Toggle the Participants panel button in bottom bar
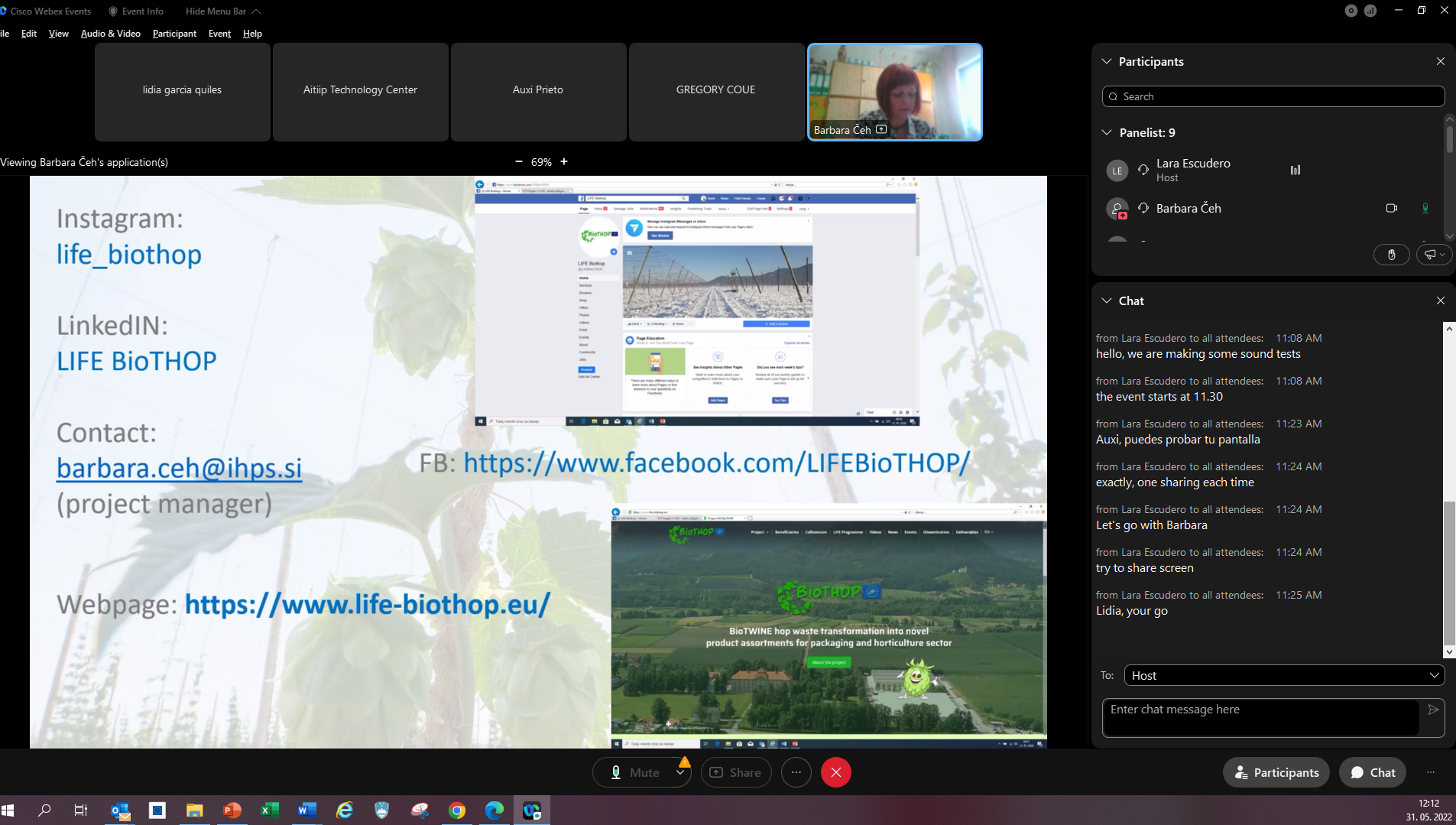The width and height of the screenshot is (1456, 825). coord(1276,772)
